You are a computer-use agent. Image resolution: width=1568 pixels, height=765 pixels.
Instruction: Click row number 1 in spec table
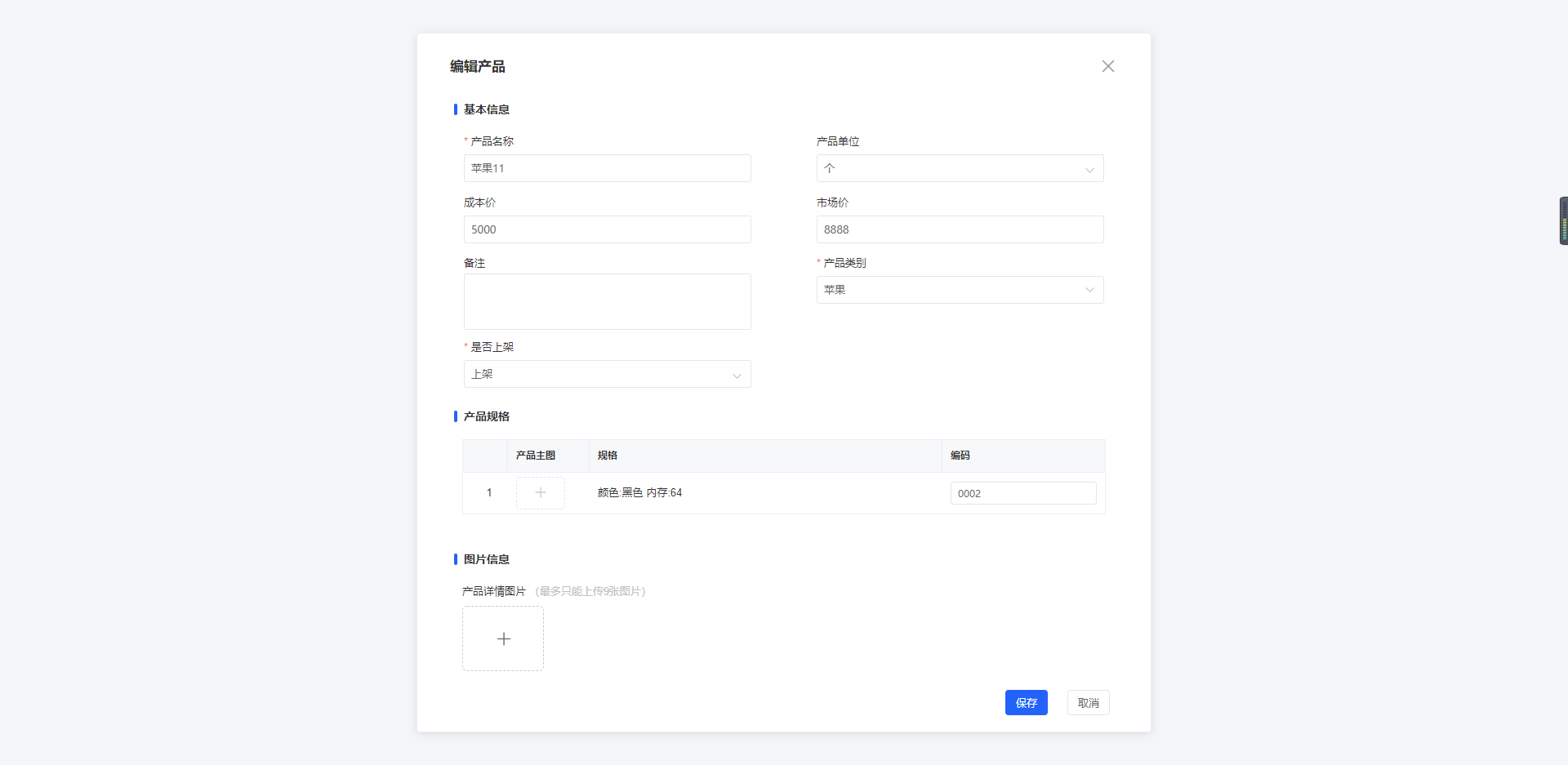pos(489,492)
